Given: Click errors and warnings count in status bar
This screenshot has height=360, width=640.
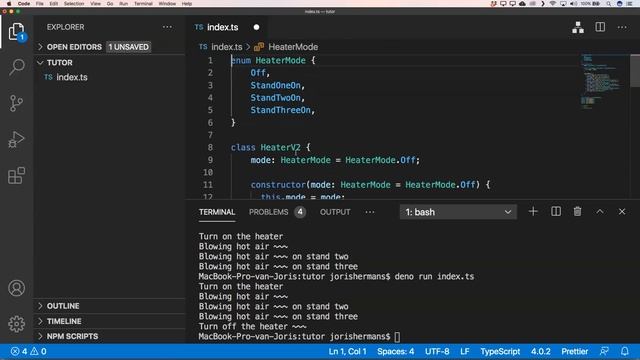Looking at the screenshot, I should [29, 351].
